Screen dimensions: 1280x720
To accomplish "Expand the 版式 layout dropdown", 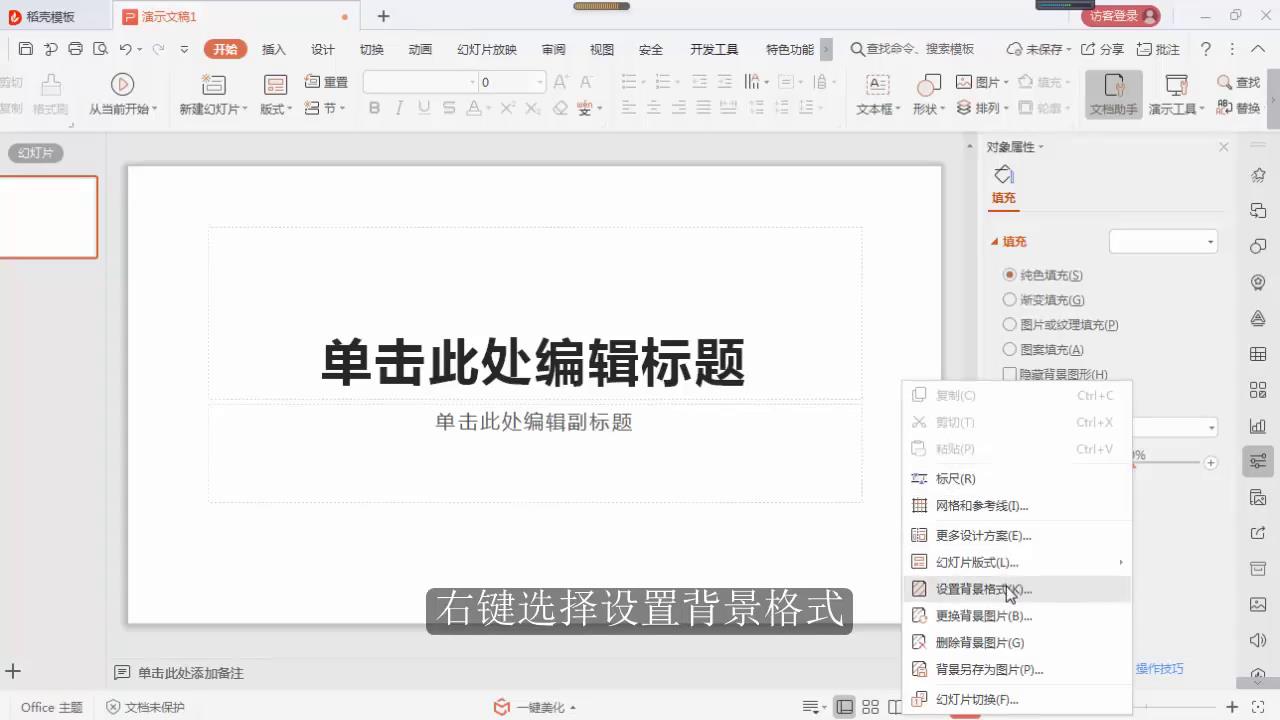I will 275,108.
